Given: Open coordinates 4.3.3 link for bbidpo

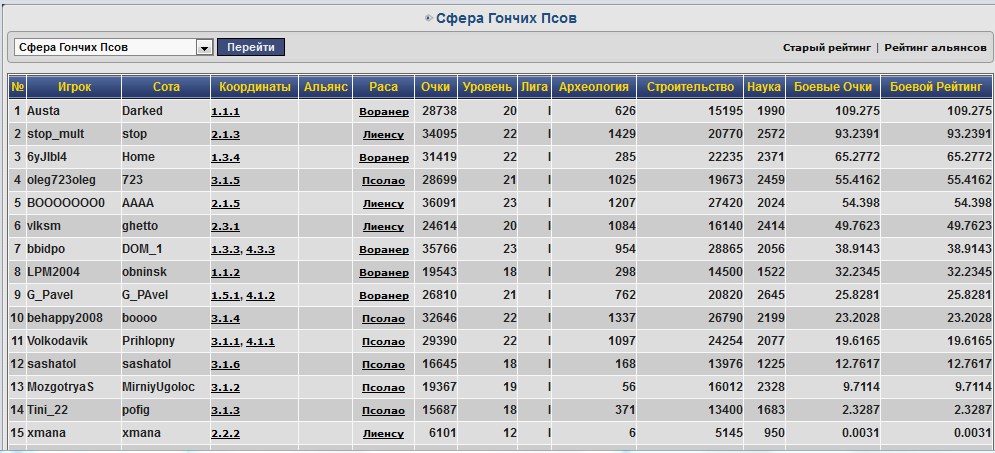Looking at the screenshot, I should pyautogui.click(x=260, y=249).
